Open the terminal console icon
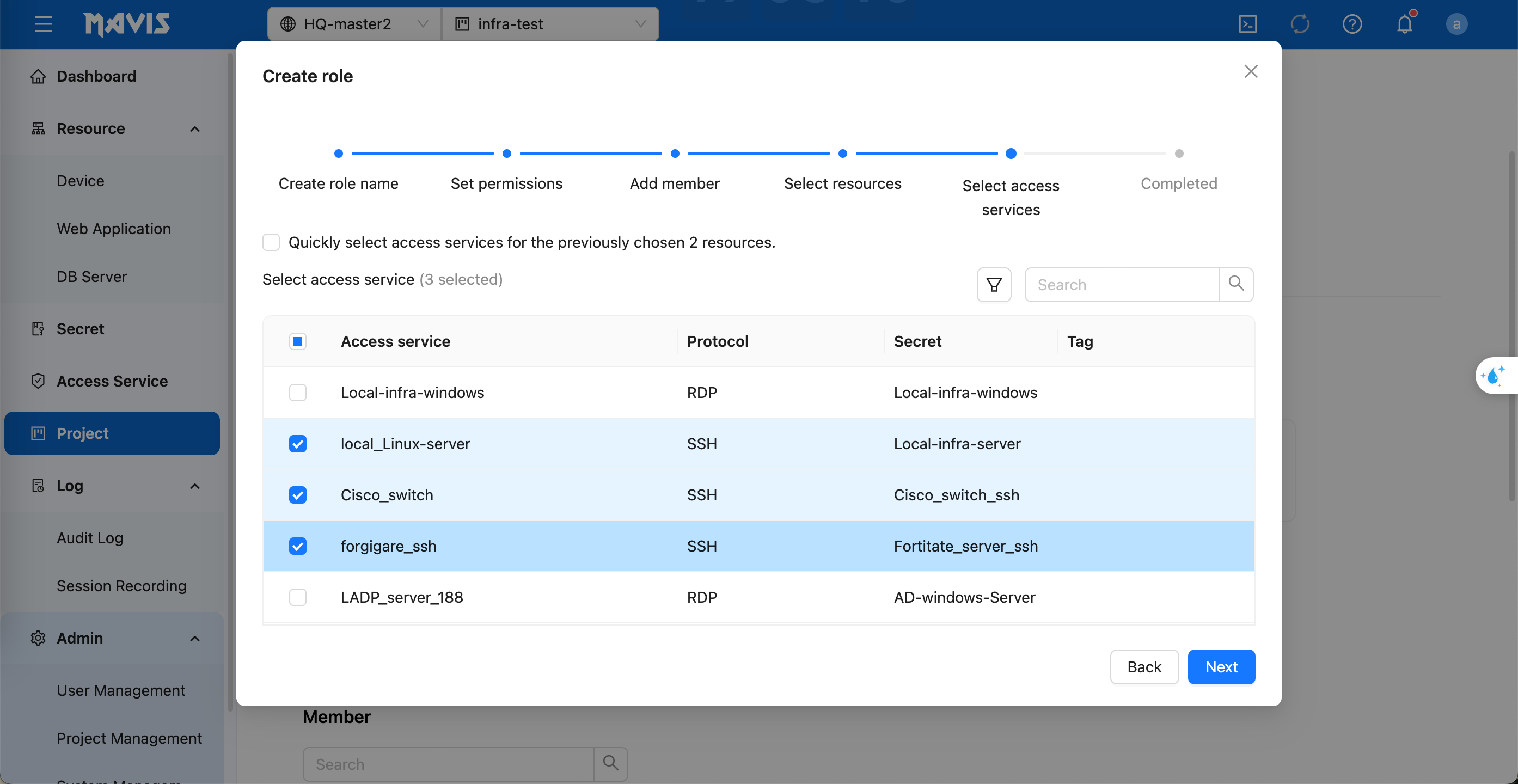Screen dimensions: 1518x784 pos(1247,24)
